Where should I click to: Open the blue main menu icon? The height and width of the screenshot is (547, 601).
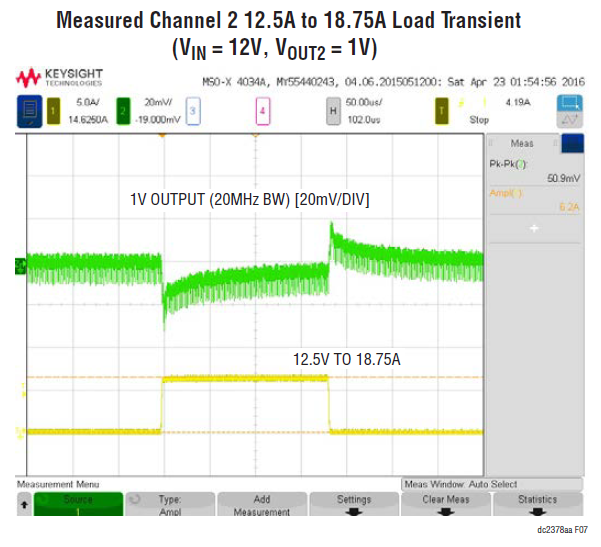click(x=26, y=110)
